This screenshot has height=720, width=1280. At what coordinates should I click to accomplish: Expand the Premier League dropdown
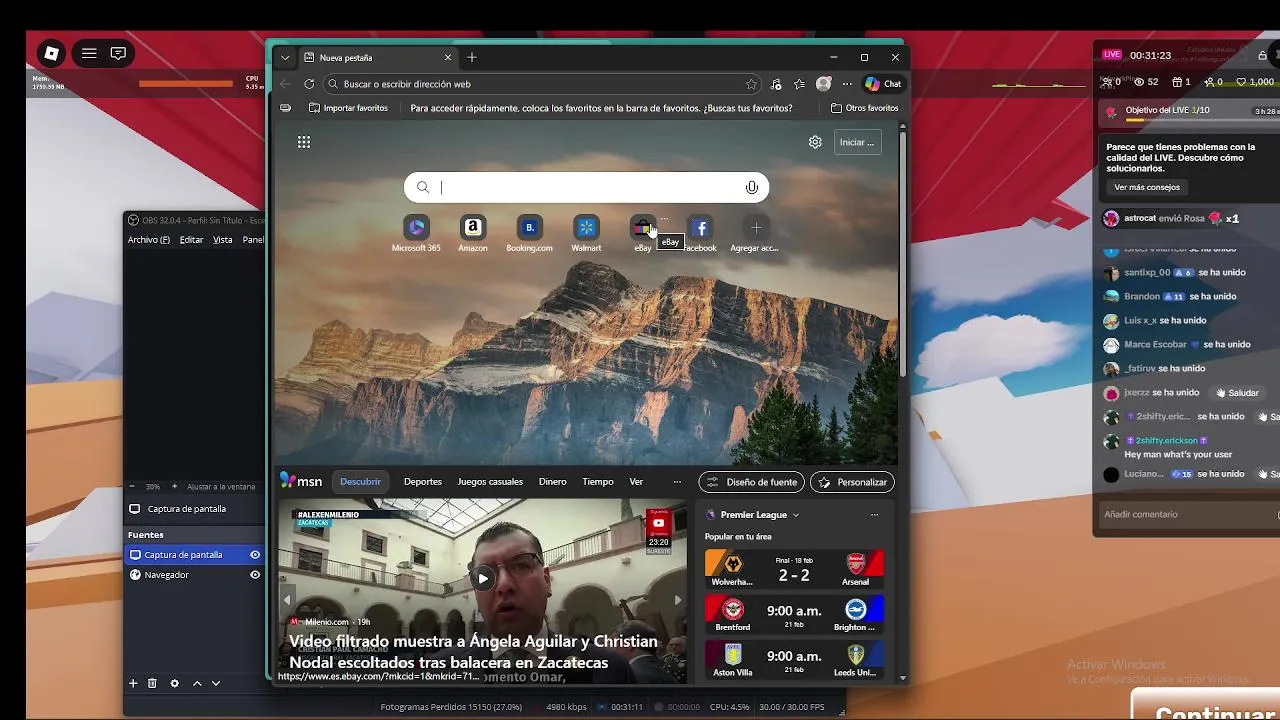click(x=796, y=515)
